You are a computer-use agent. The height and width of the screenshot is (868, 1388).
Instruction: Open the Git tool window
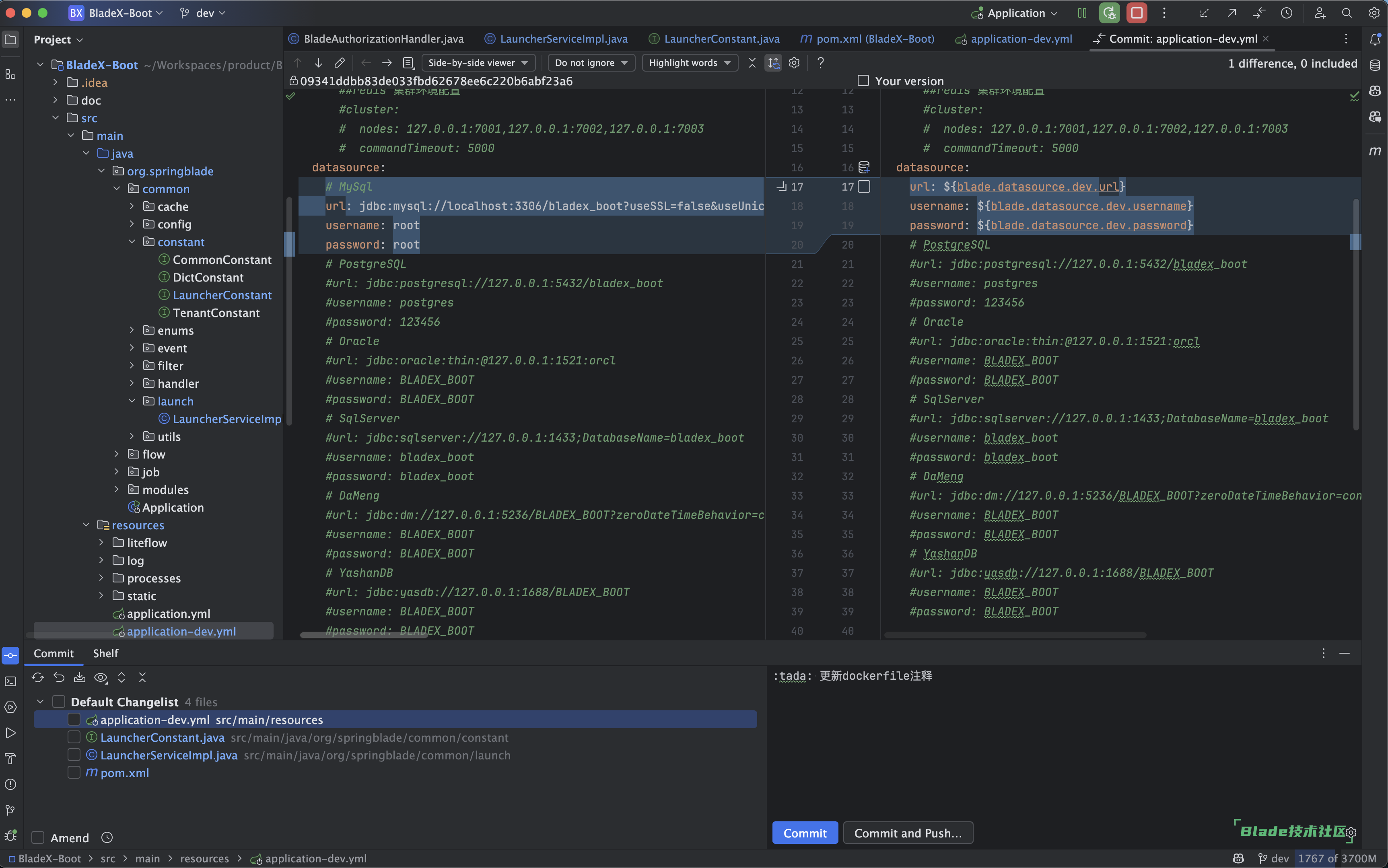coord(10,810)
